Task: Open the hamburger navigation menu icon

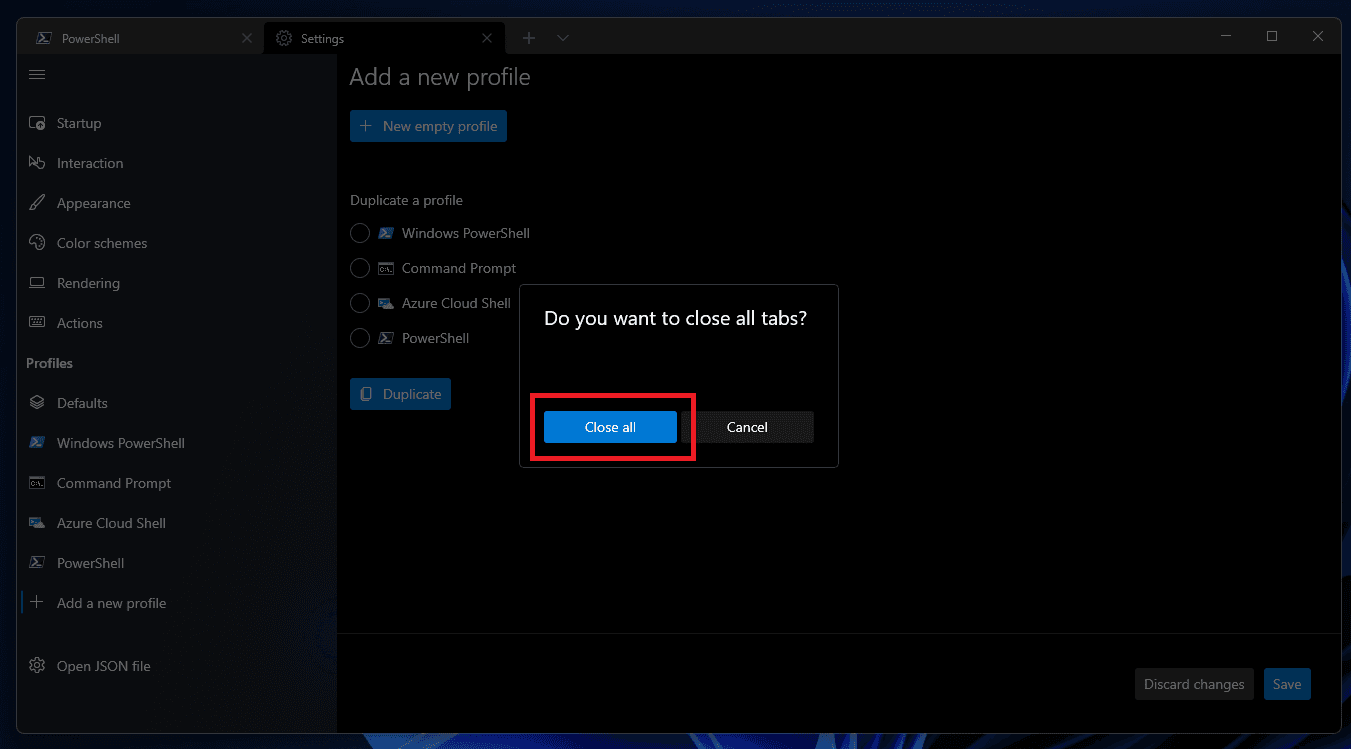Action: click(x=37, y=75)
